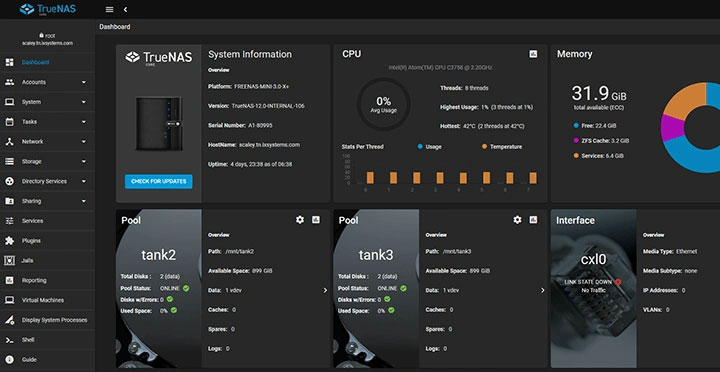Click the Directory Services icon
Screen dimensions: 720x372
click(x=9, y=181)
